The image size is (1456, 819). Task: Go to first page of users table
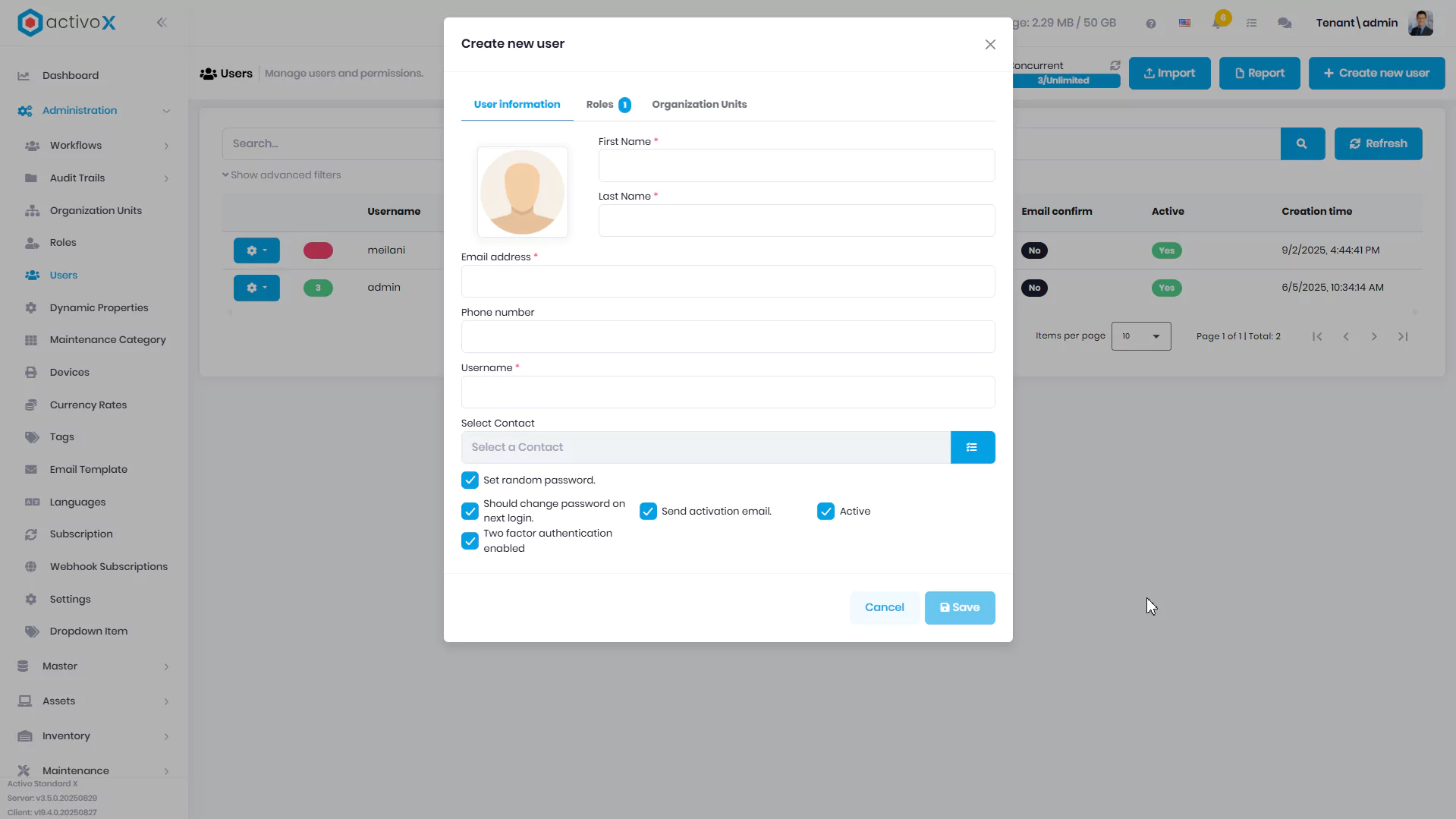pos(1317,336)
